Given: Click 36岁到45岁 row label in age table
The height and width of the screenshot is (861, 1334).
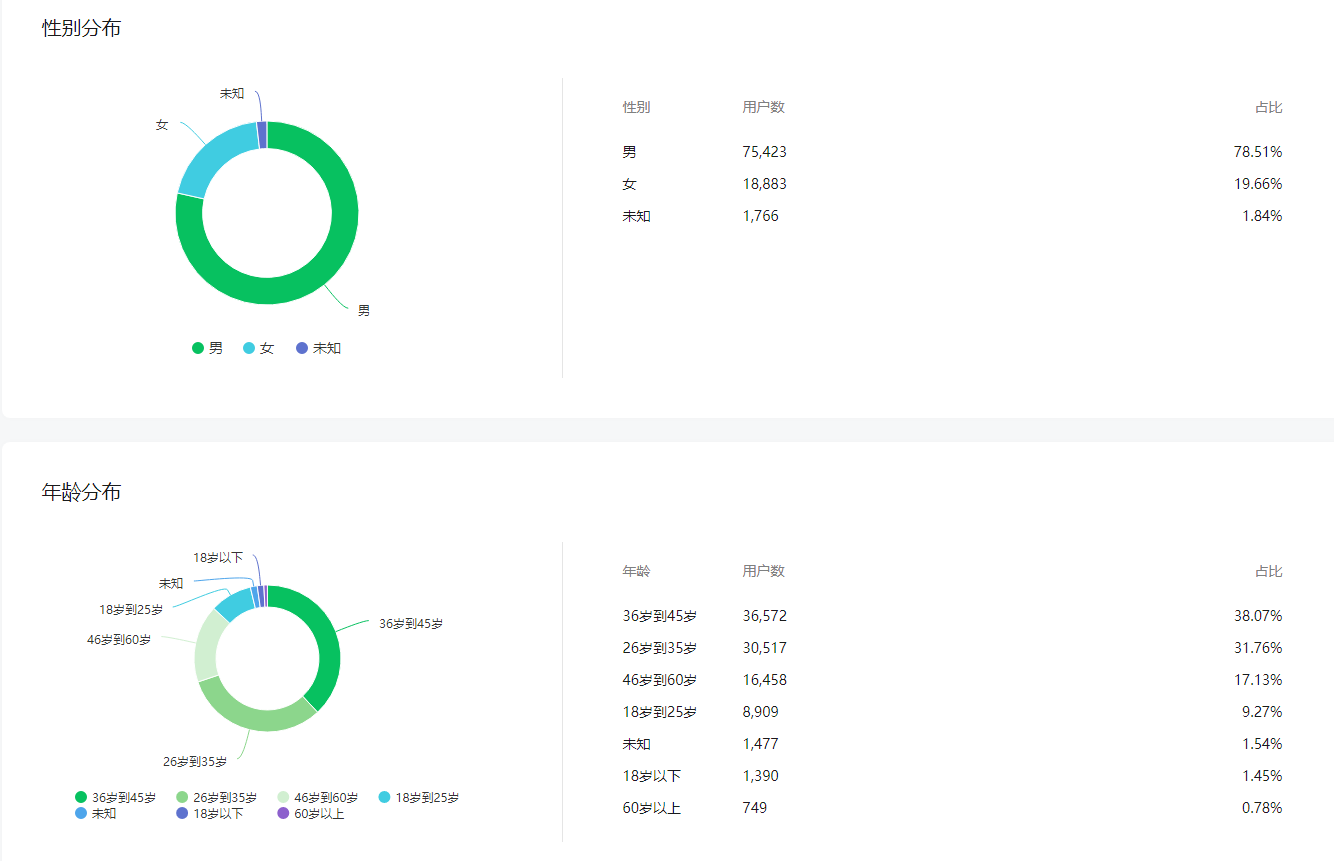Looking at the screenshot, I should tap(660, 616).
